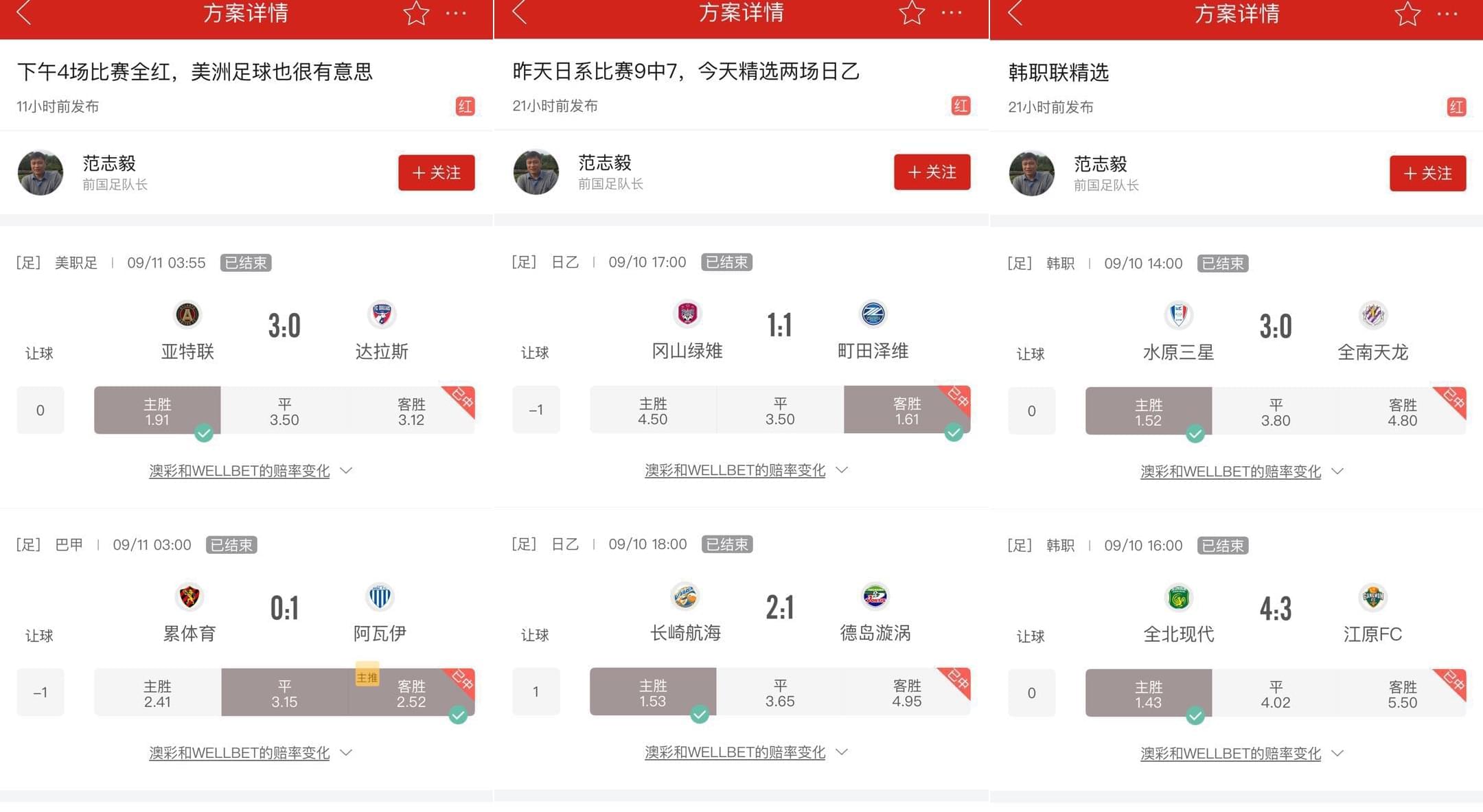Select 客胜 1.61 option for 冈山绿雉 match
Screen dimensions: 1483x812
907,410
